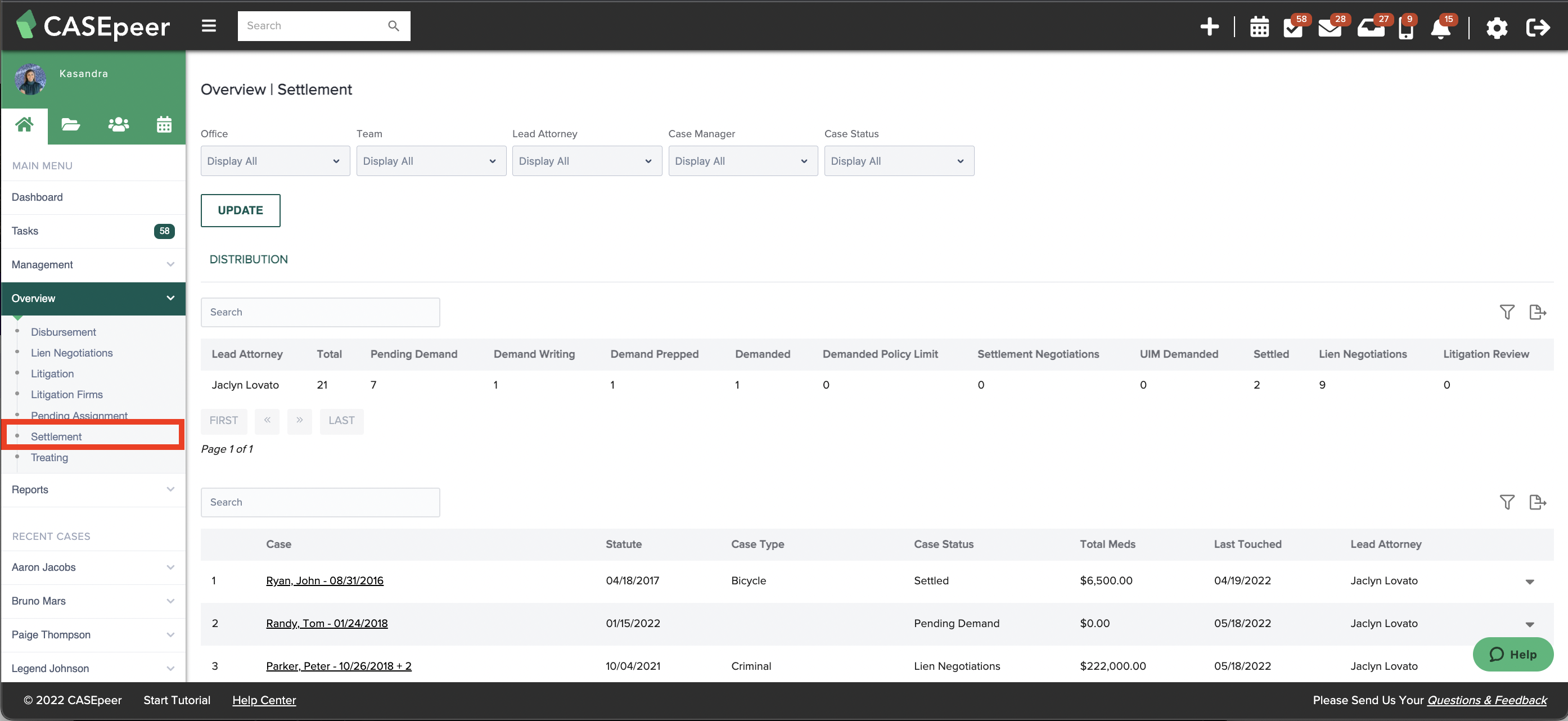
Task: Click the export icon above the cases table
Action: point(1538,502)
